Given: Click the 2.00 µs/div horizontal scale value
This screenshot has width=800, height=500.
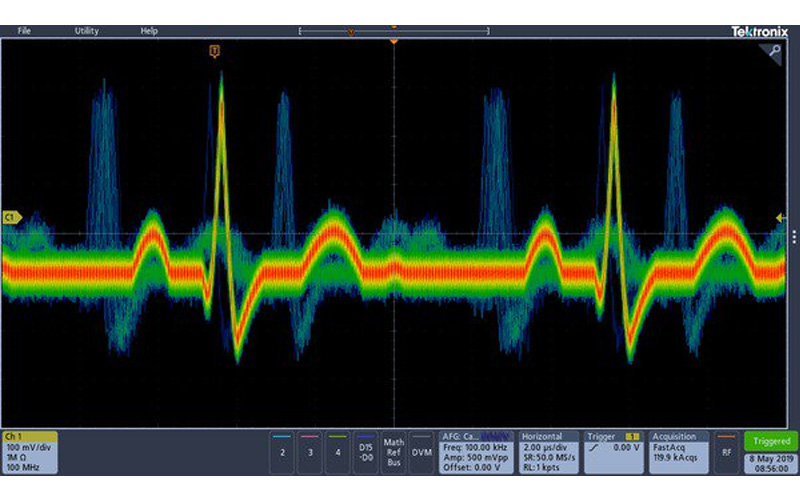Looking at the screenshot, I should pos(547,447).
